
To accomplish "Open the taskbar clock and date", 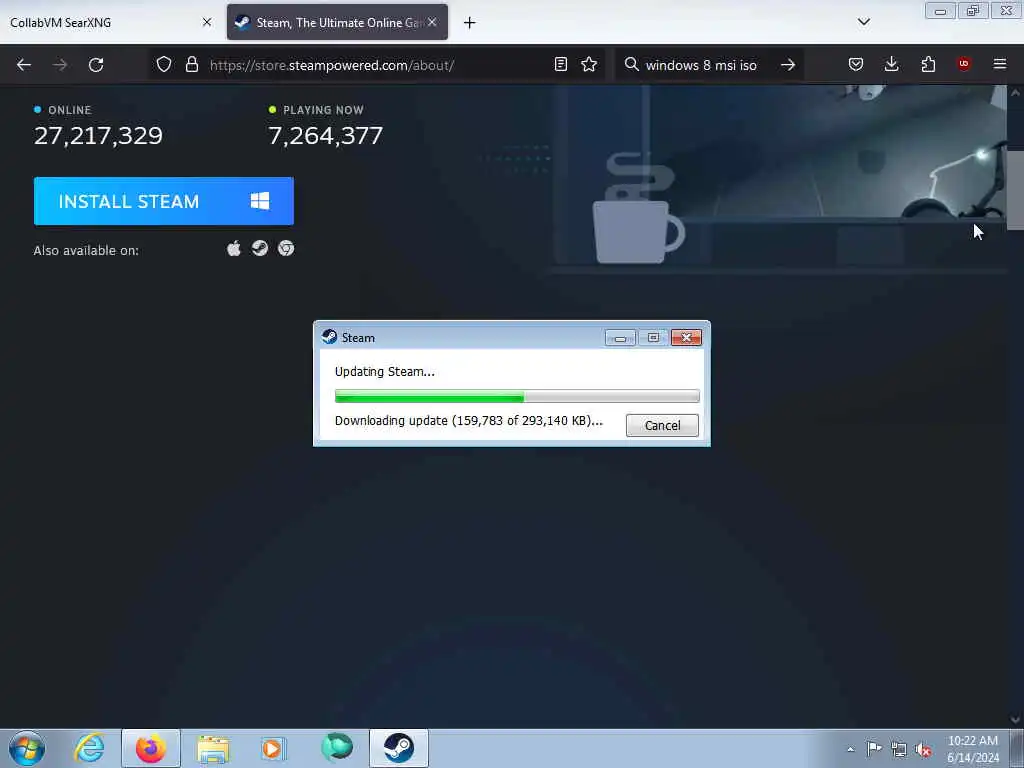I will 973,749.
